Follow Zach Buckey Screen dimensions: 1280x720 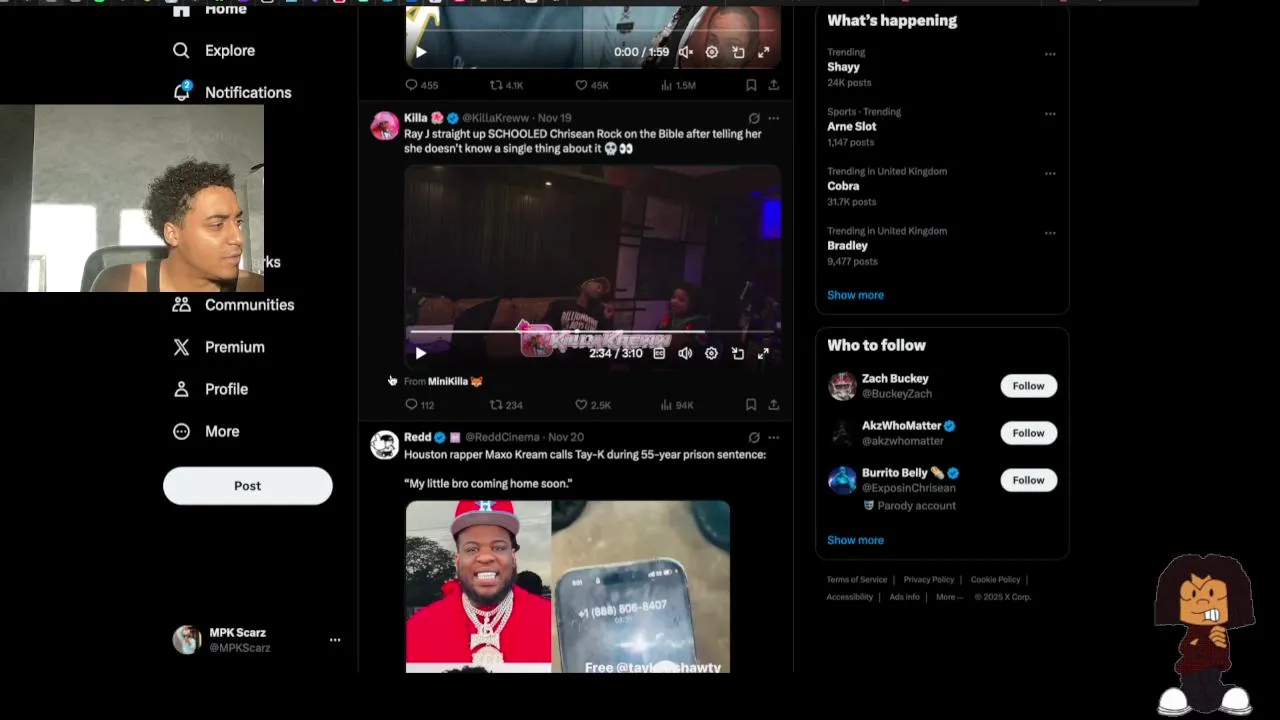pyautogui.click(x=1028, y=386)
